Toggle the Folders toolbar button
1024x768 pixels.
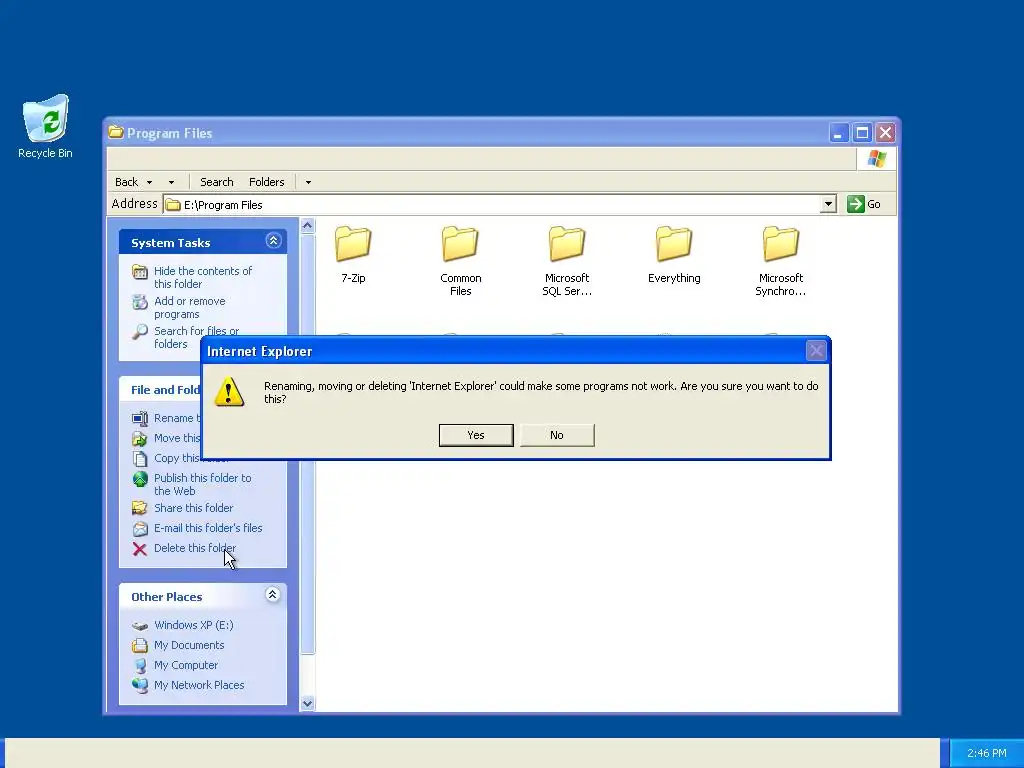pyautogui.click(x=266, y=182)
